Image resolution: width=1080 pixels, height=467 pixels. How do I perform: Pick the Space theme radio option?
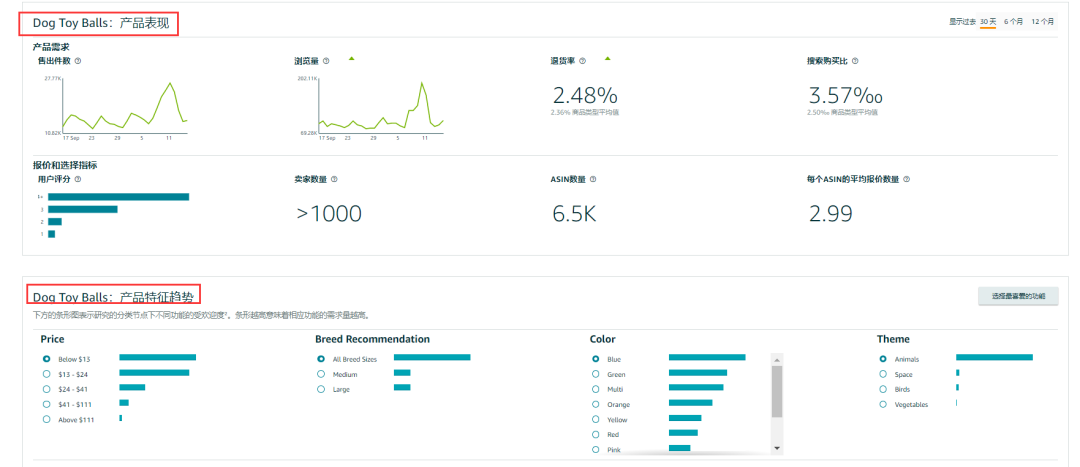(883, 373)
